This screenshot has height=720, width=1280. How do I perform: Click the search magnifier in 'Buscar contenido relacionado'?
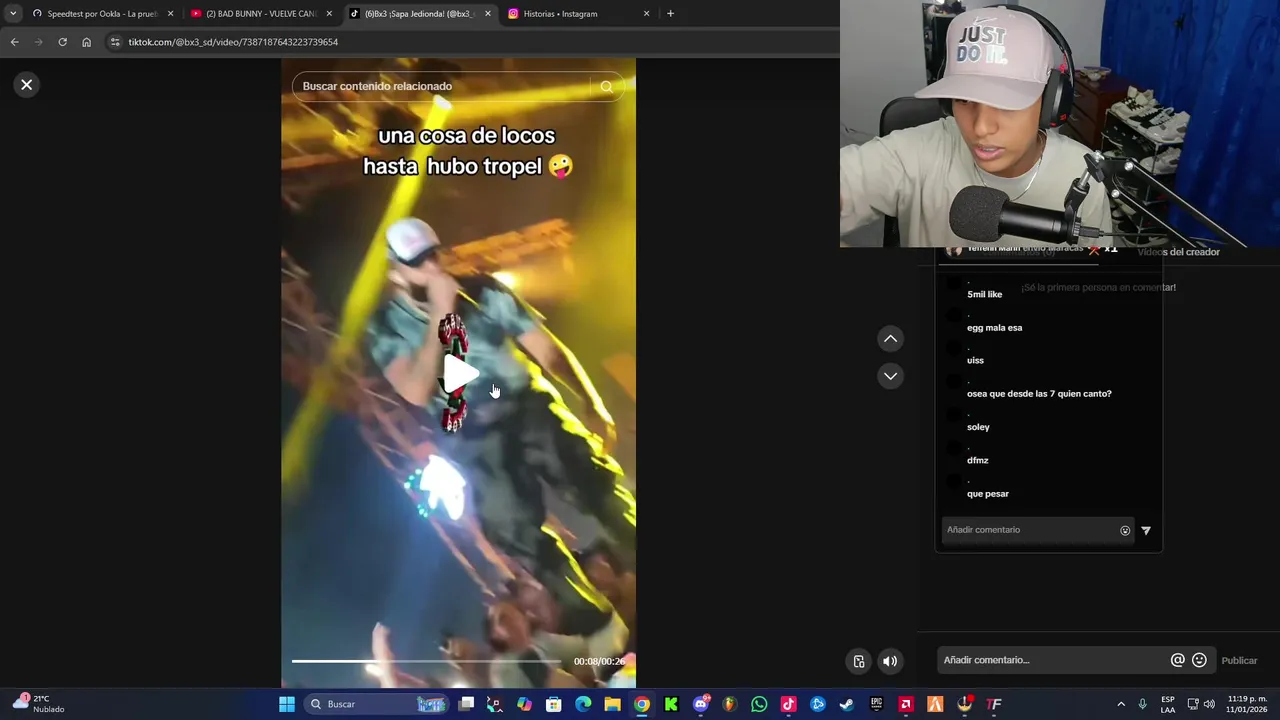606,86
